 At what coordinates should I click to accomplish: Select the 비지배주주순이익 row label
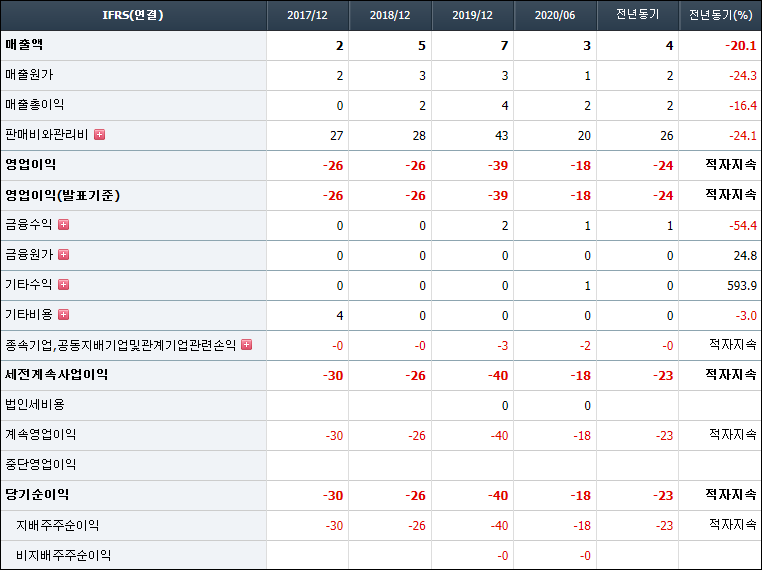(x=64, y=555)
